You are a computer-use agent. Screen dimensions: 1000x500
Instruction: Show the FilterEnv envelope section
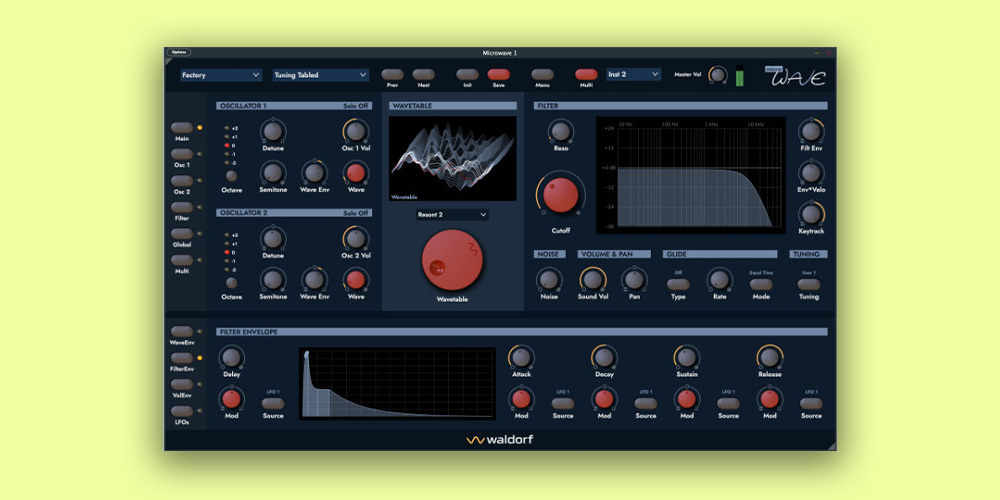coord(182,358)
